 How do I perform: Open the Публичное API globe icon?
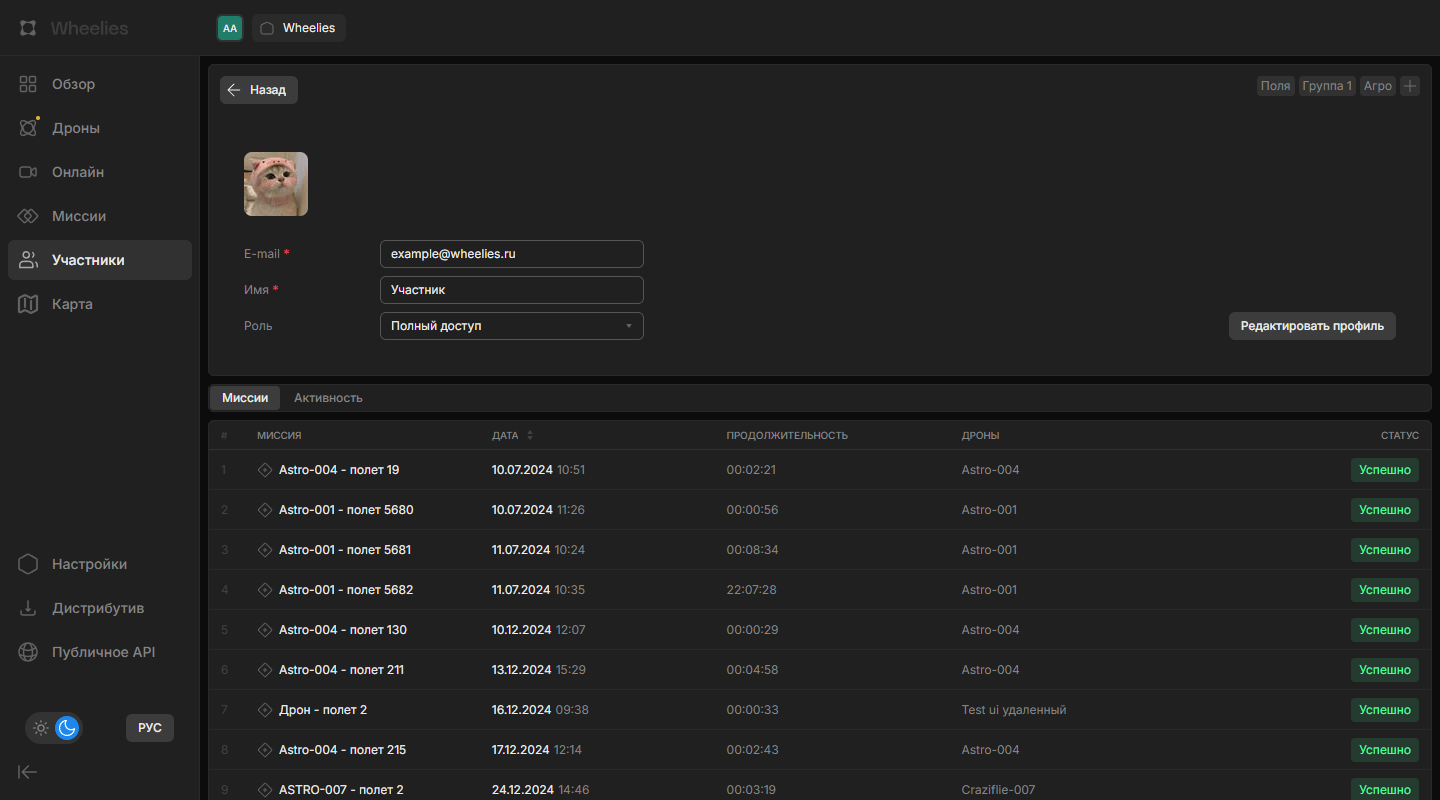[28, 652]
